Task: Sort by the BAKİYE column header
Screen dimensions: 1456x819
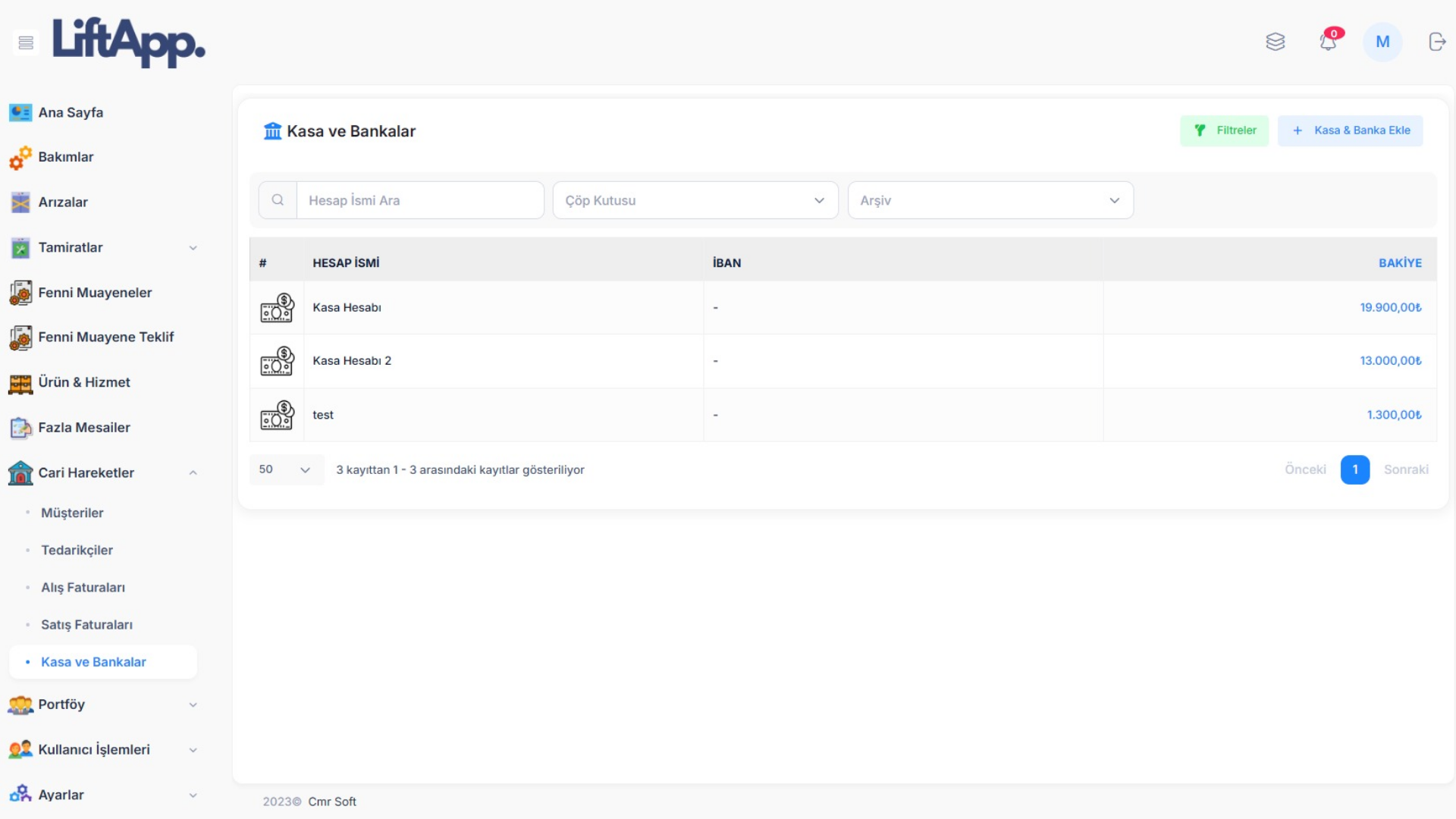Action: [x=1399, y=263]
